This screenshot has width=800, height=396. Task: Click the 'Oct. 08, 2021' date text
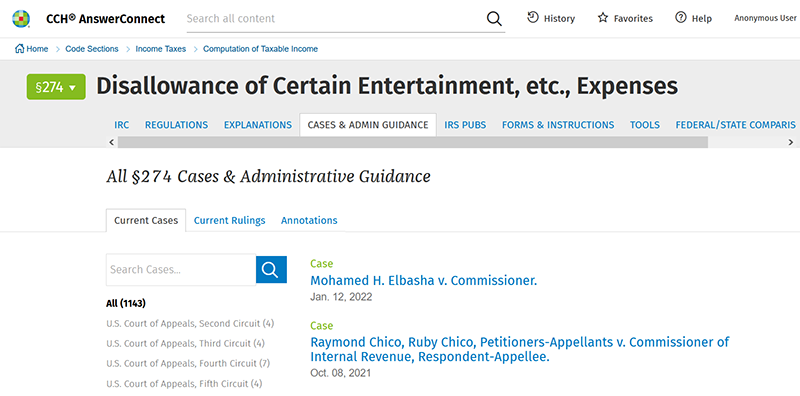click(340, 373)
